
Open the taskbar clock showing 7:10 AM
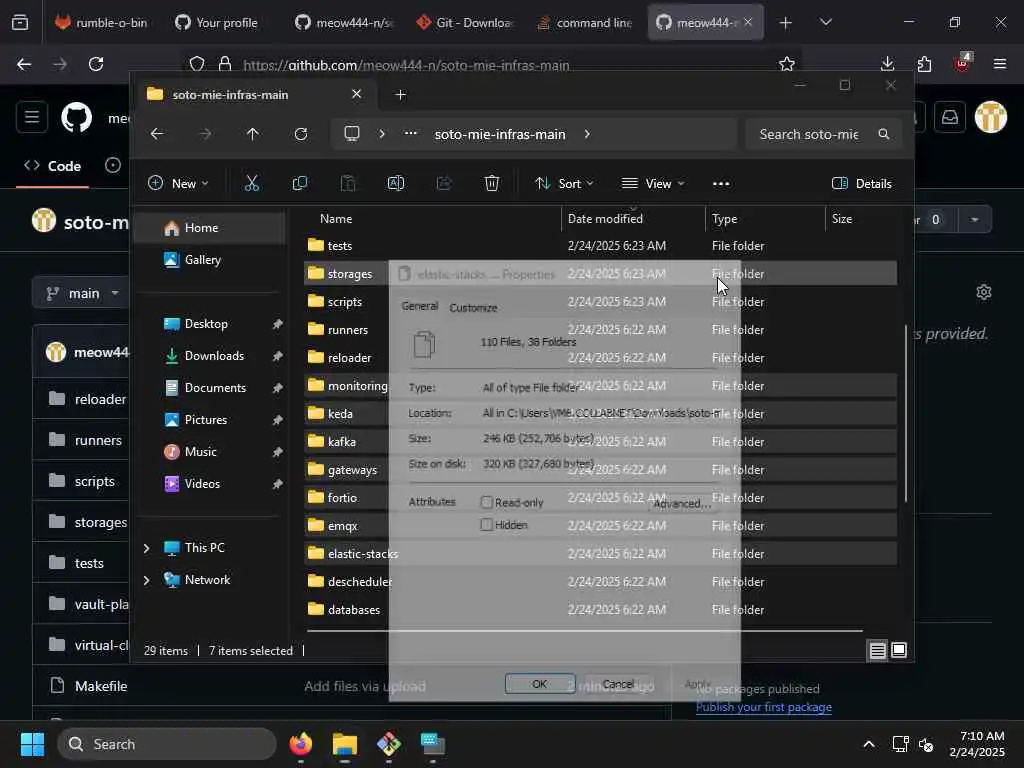coord(977,744)
